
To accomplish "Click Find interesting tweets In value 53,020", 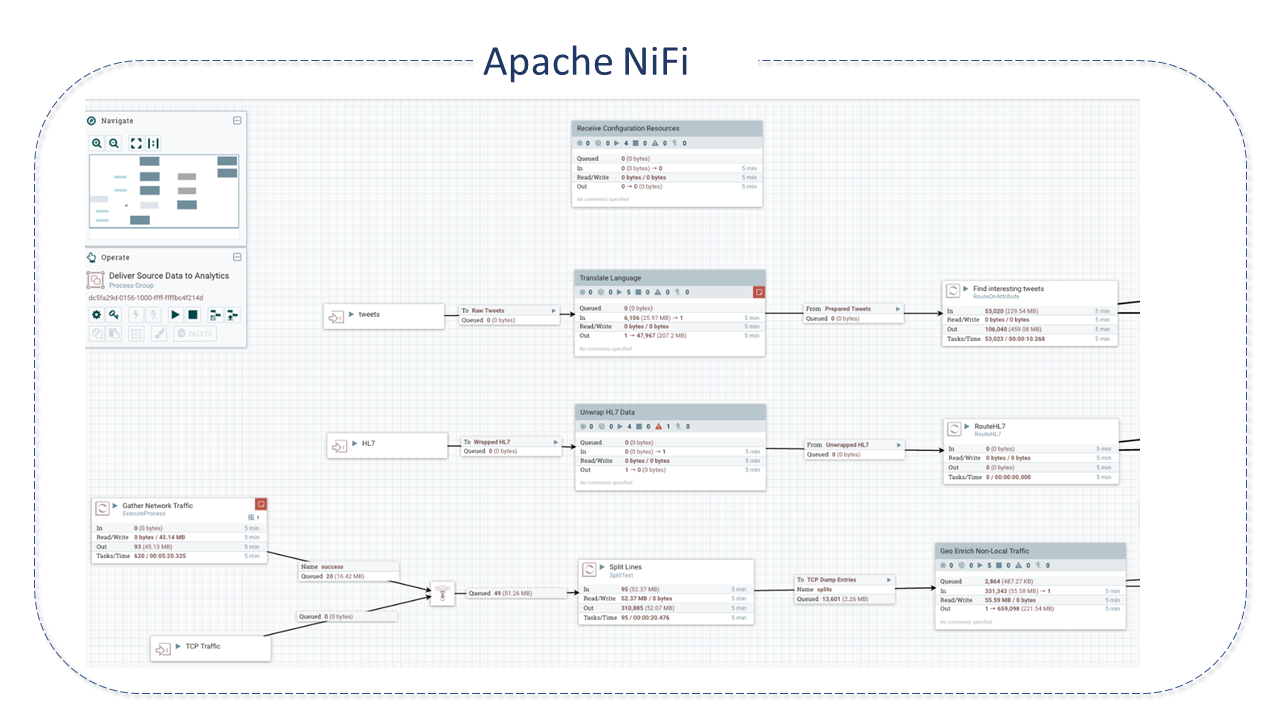I will (x=994, y=311).
